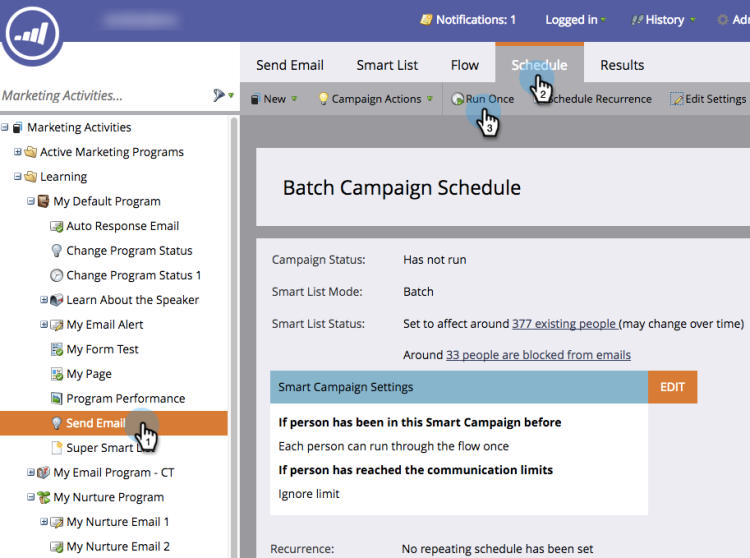Expand My Email Program - CT
The height and width of the screenshot is (558, 750).
tap(31, 472)
